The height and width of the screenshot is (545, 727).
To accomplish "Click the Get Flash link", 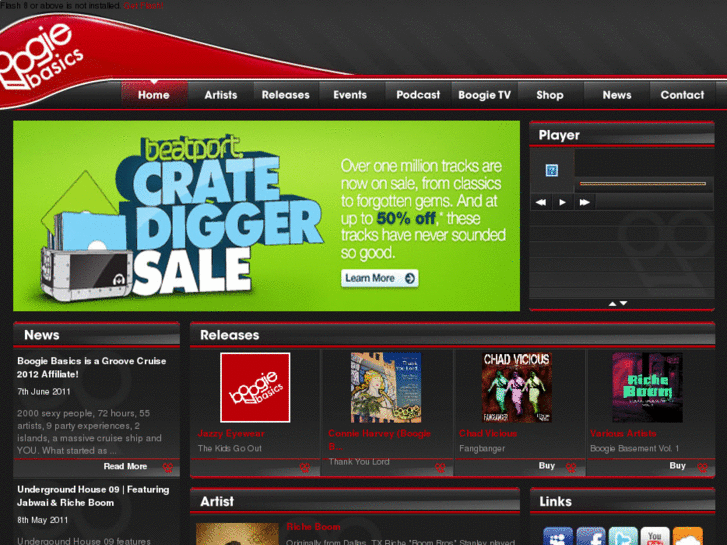I will coord(143,6).
